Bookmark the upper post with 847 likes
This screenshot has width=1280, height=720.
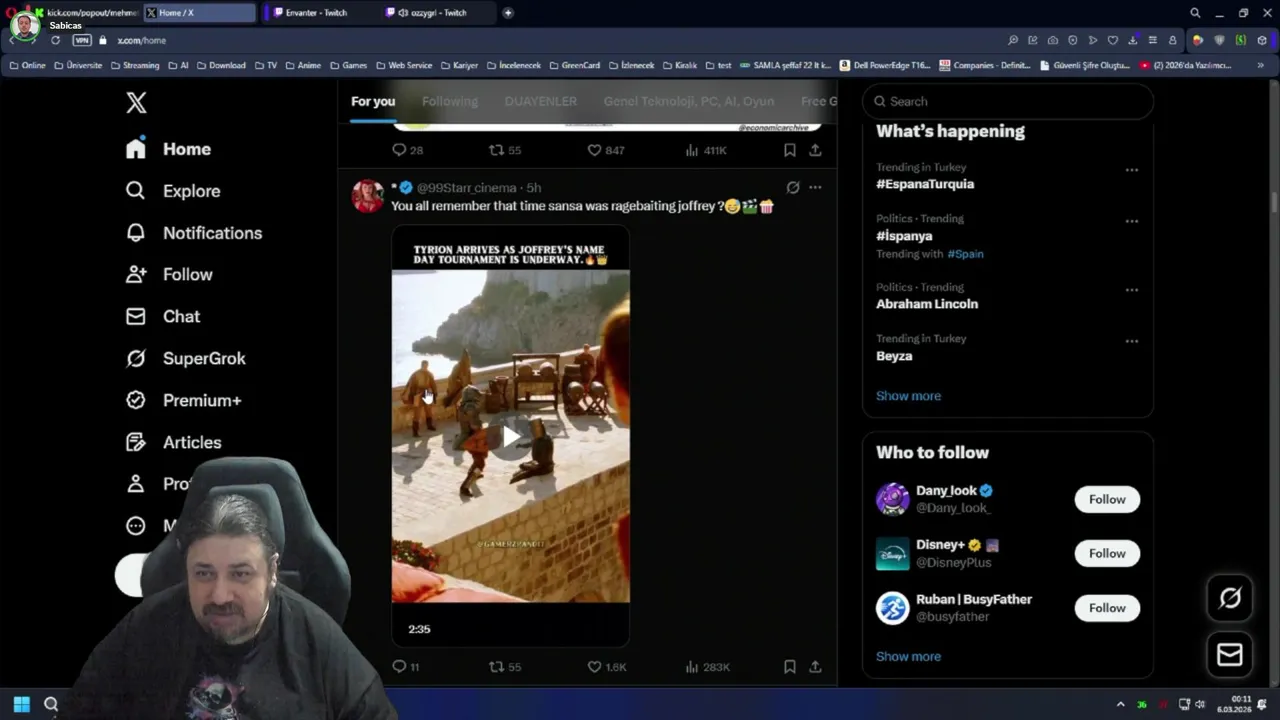(x=790, y=150)
